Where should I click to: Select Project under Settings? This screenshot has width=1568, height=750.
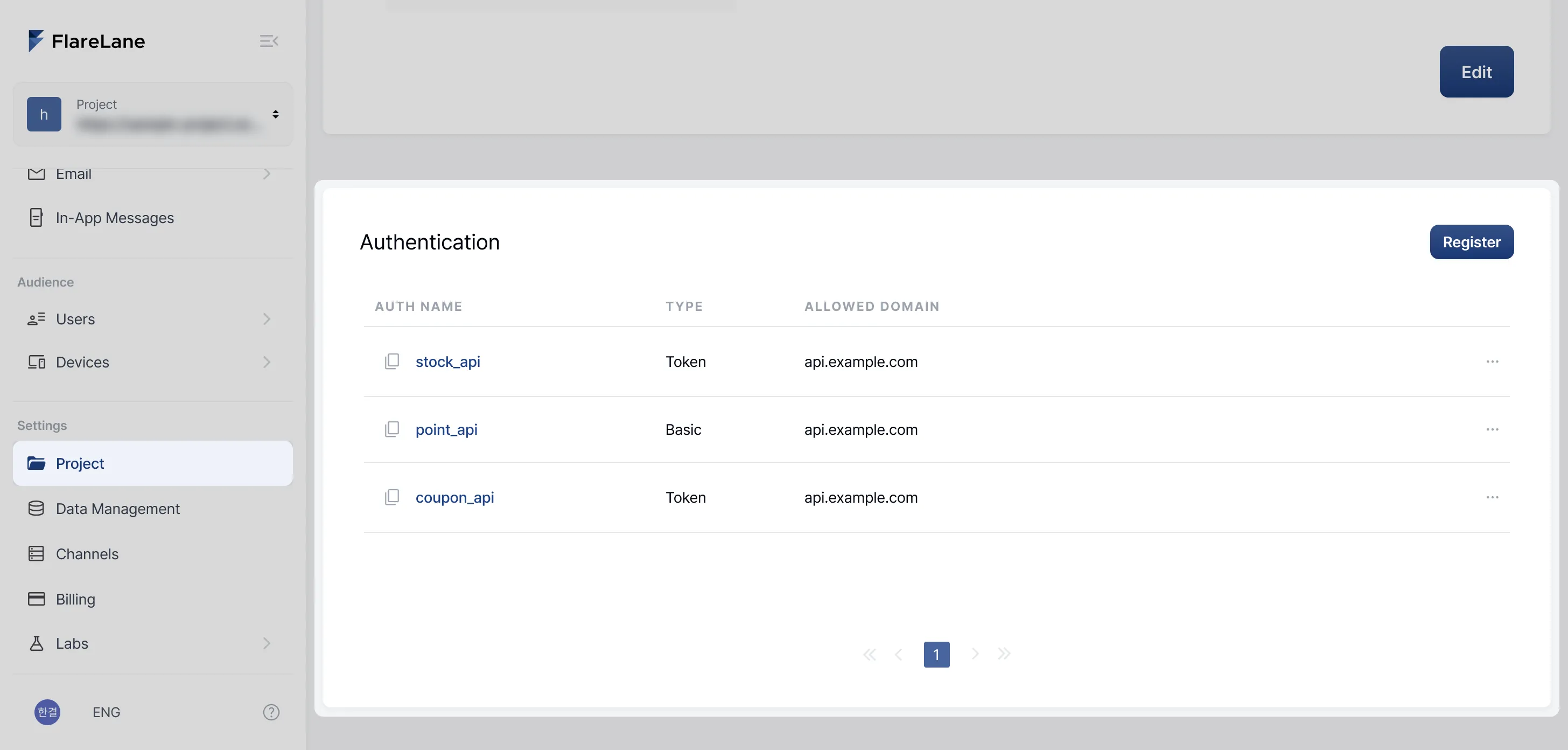pos(153,464)
